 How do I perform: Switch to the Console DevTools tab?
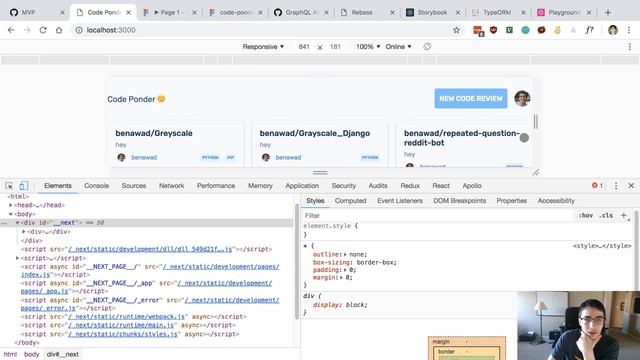96,186
